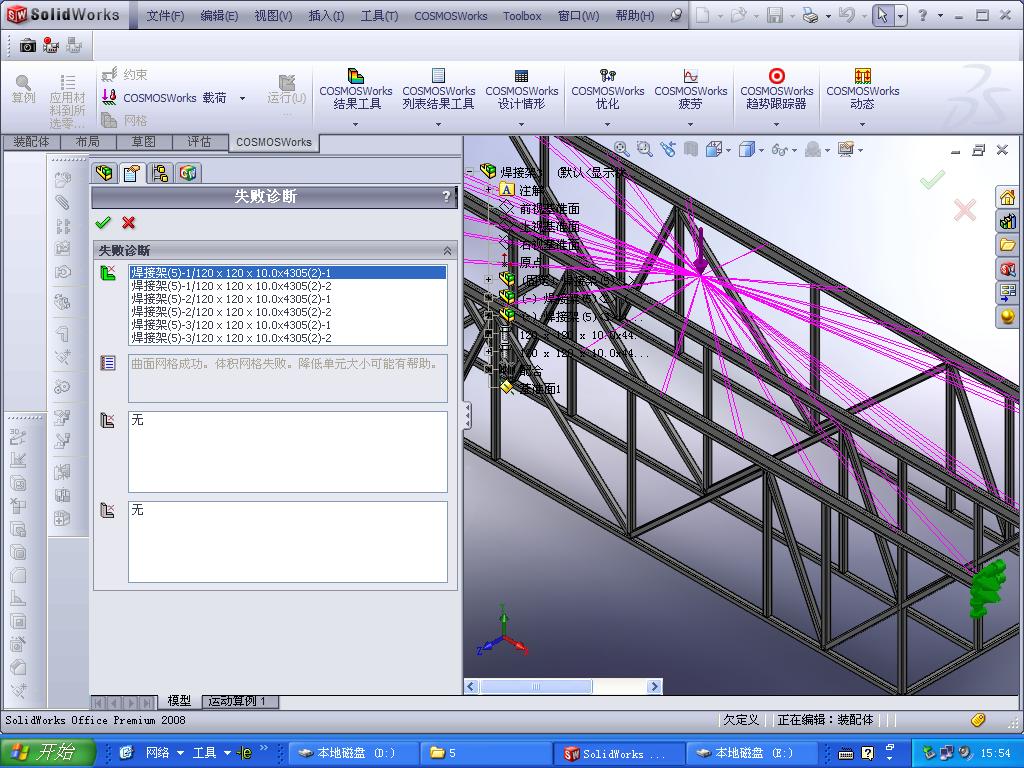Click the SolidWorks Resources home icon
The height and width of the screenshot is (768, 1024).
[1008, 197]
